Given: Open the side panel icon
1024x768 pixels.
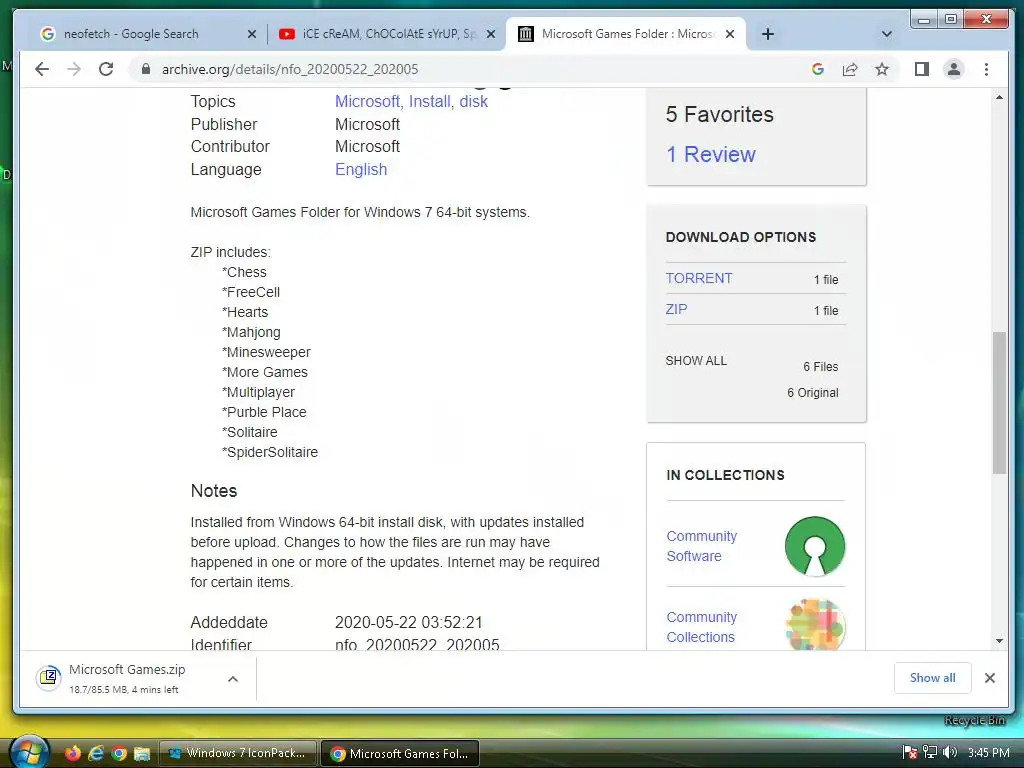Looking at the screenshot, I should [921, 69].
